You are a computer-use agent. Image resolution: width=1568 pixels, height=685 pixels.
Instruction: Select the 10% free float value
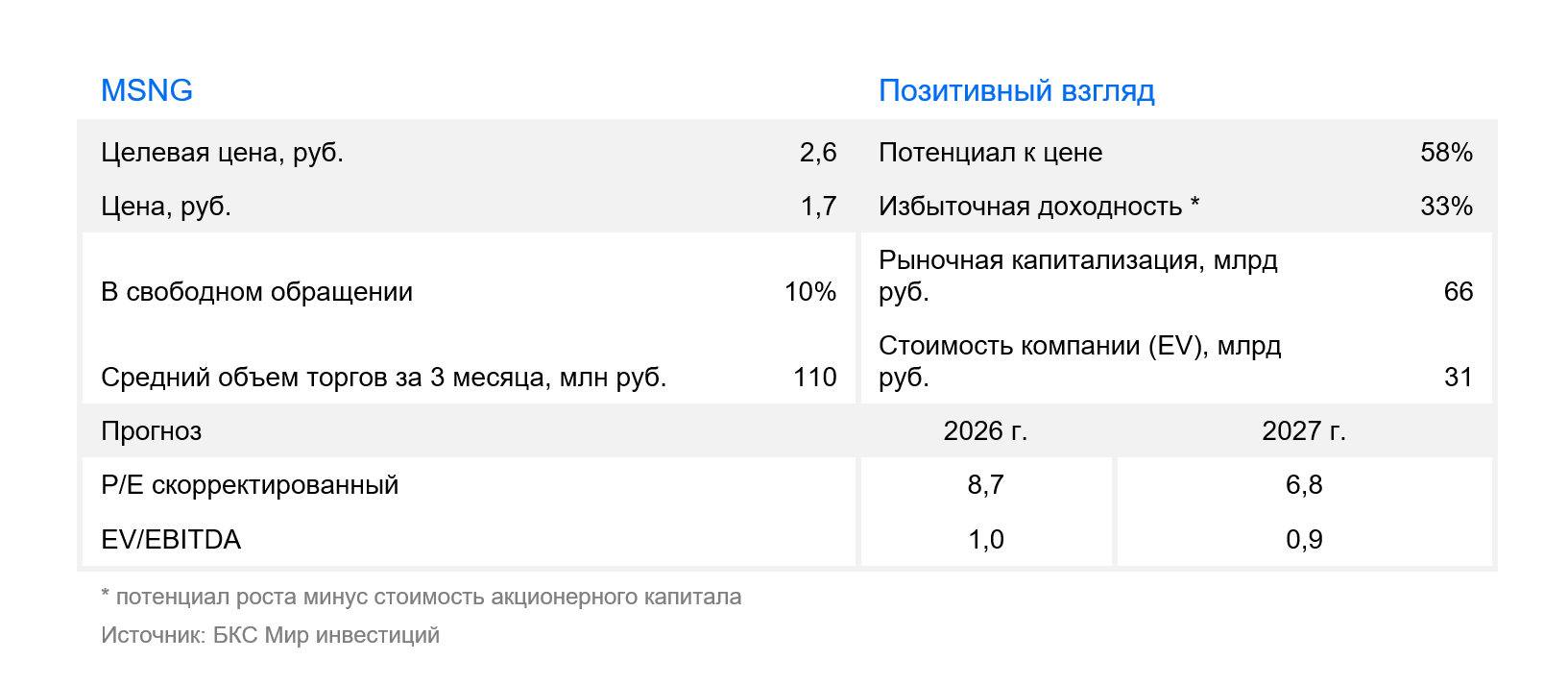[810, 292]
